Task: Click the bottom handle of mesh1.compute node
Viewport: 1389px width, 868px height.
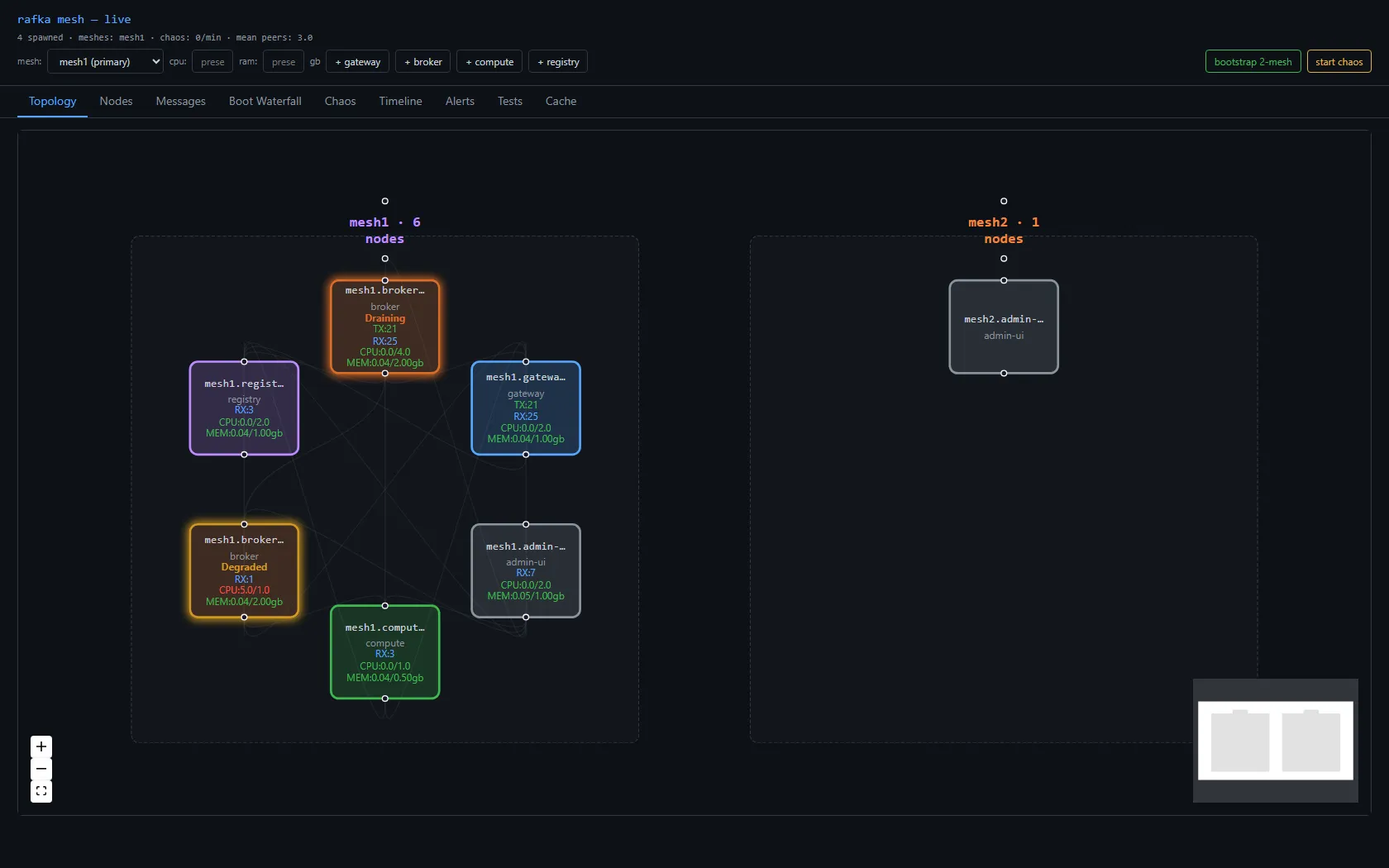Action: click(x=385, y=699)
